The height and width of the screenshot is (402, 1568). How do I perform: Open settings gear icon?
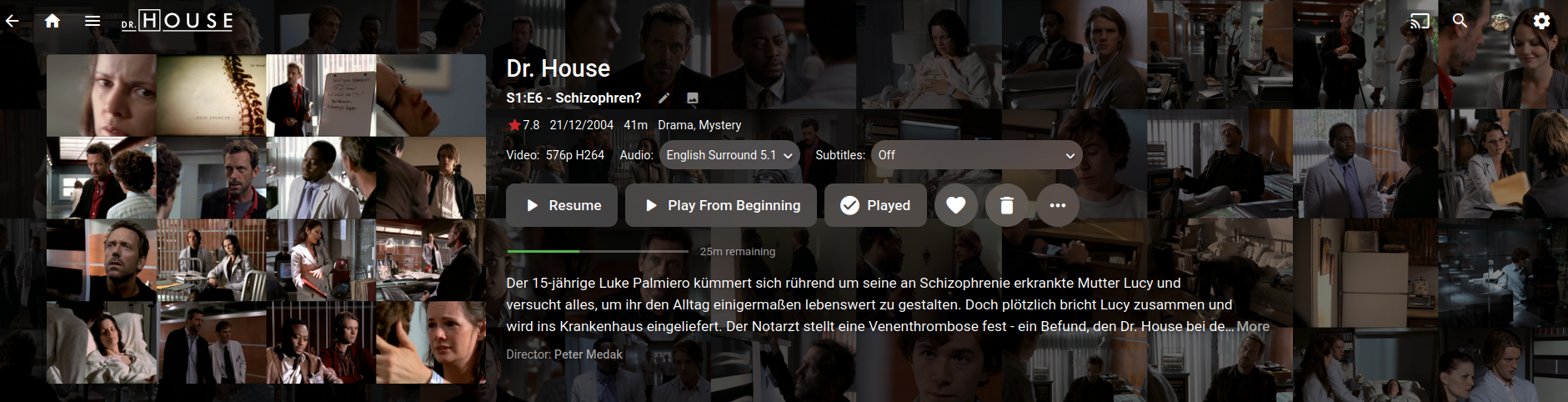[1541, 21]
